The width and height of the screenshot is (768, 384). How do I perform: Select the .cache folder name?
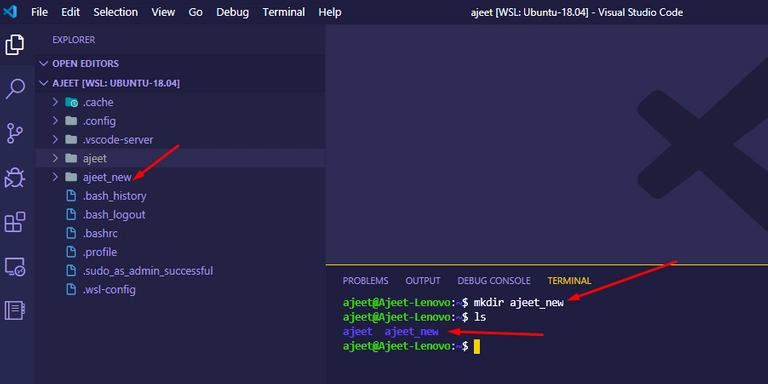point(98,102)
